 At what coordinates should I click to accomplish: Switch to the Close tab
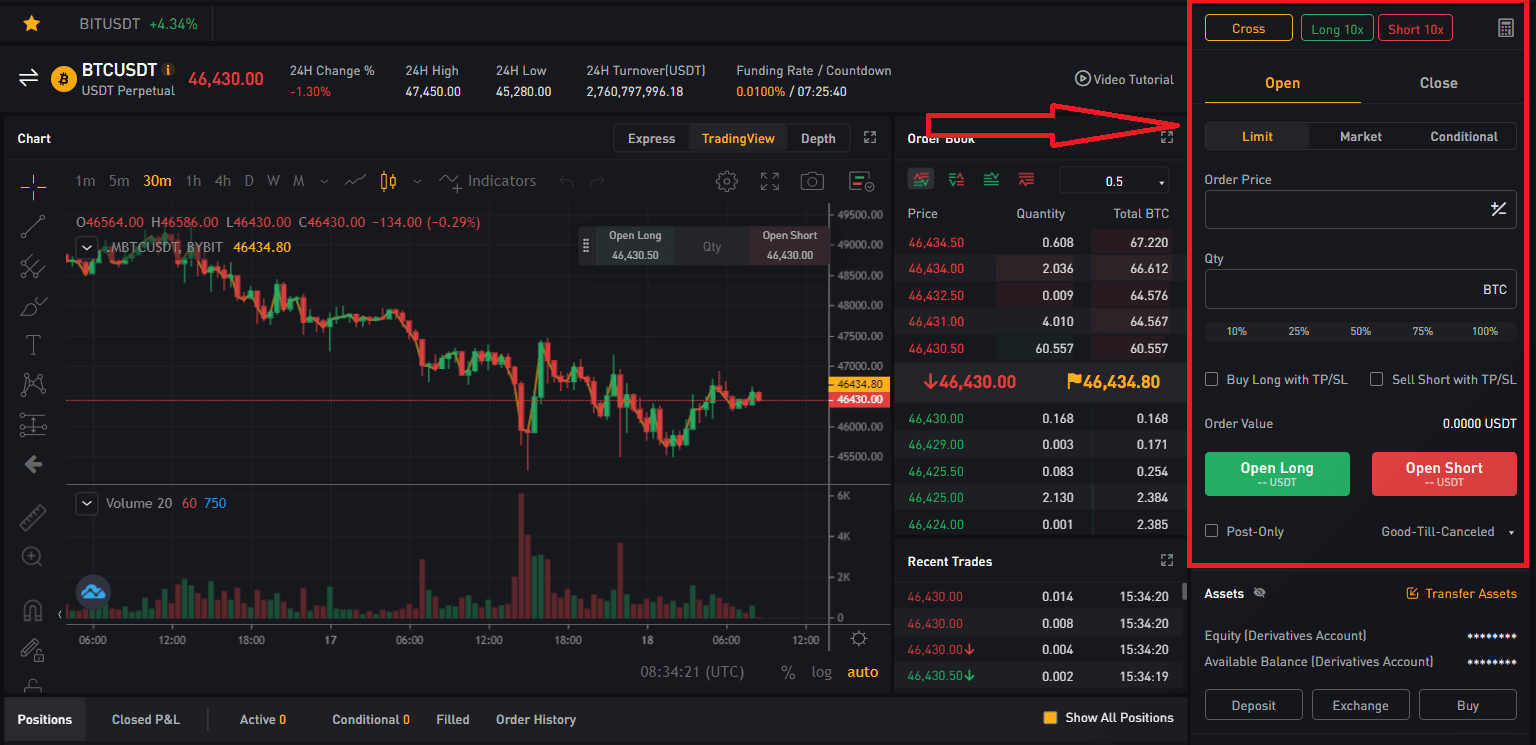pyautogui.click(x=1438, y=83)
